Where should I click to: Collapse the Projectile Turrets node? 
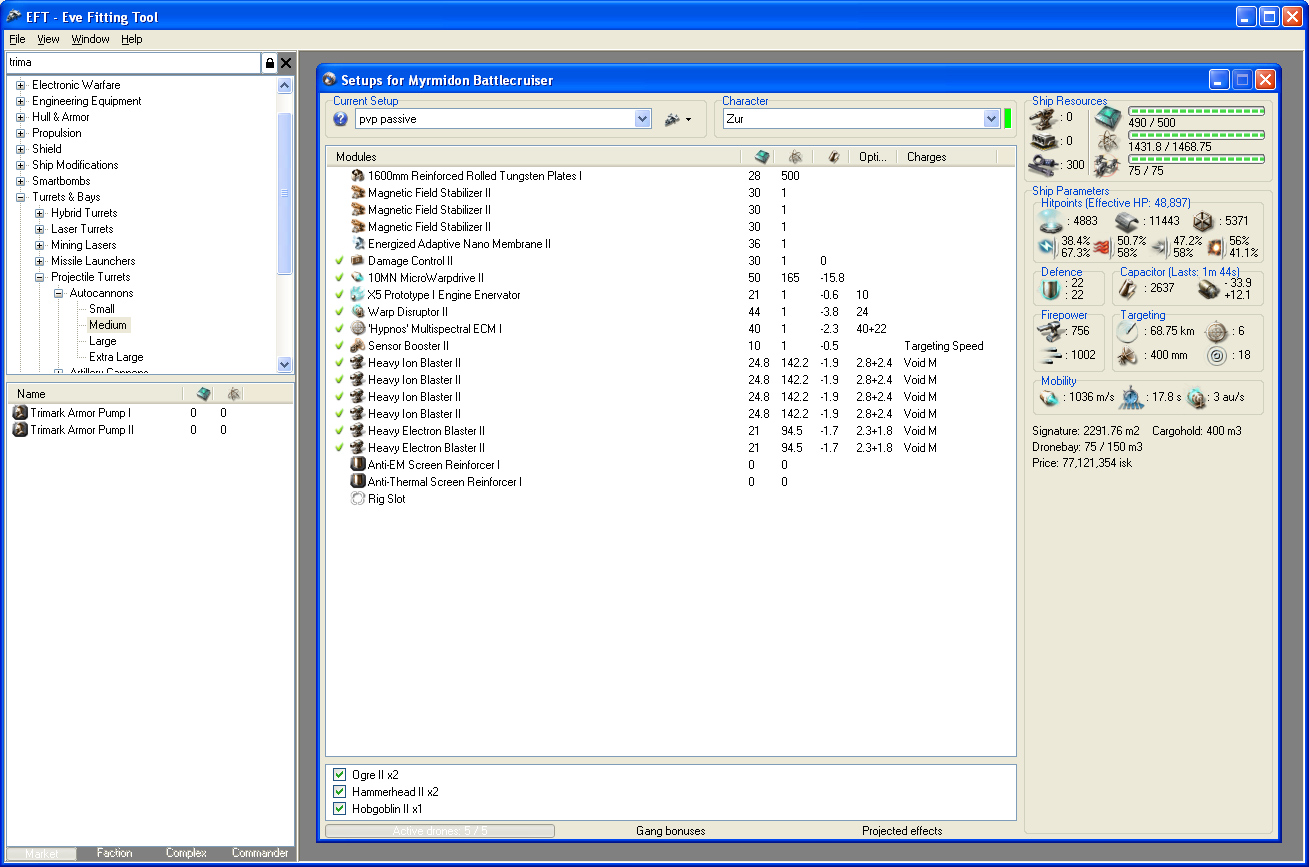click(x=39, y=277)
